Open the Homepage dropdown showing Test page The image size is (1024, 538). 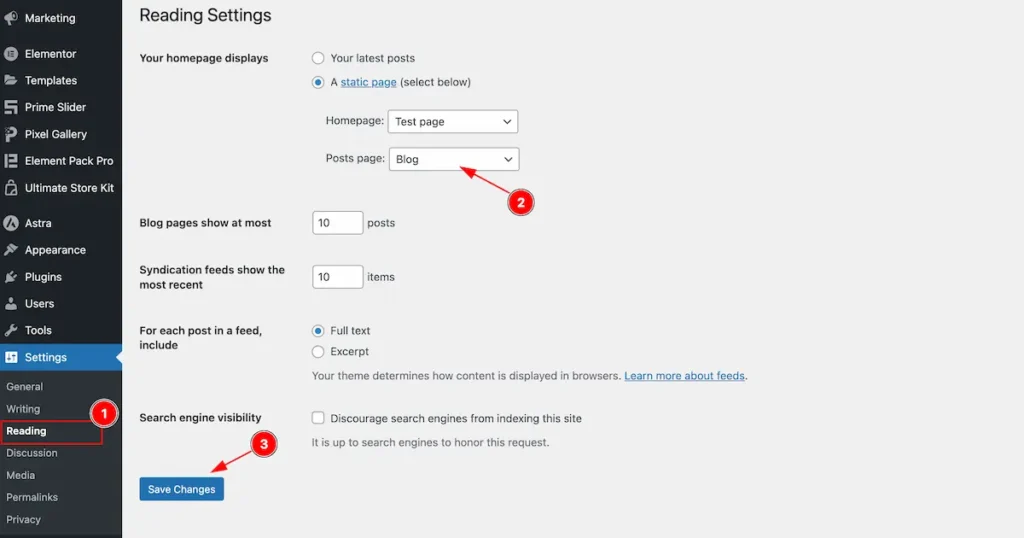click(453, 122)
